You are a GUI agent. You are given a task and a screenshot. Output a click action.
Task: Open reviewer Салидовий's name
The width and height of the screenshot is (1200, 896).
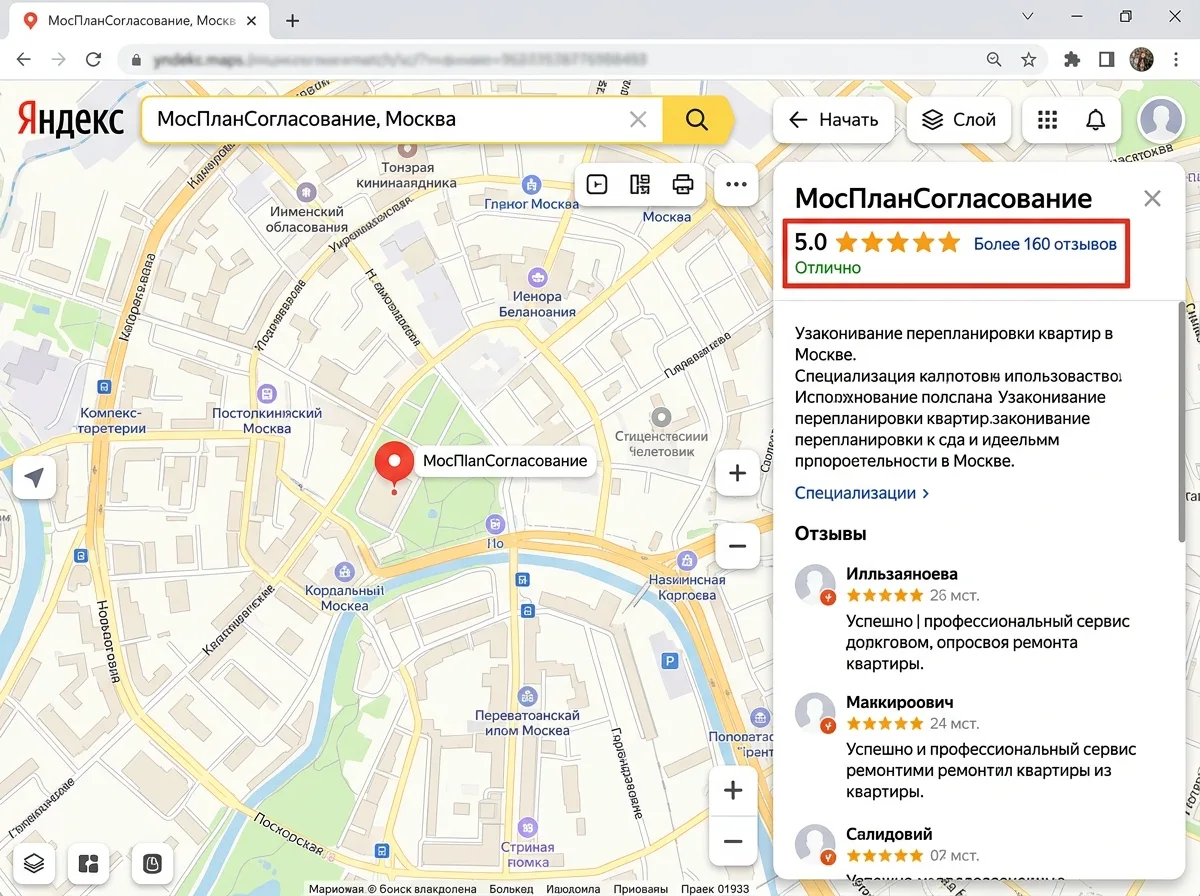click(x=889, y=834)
